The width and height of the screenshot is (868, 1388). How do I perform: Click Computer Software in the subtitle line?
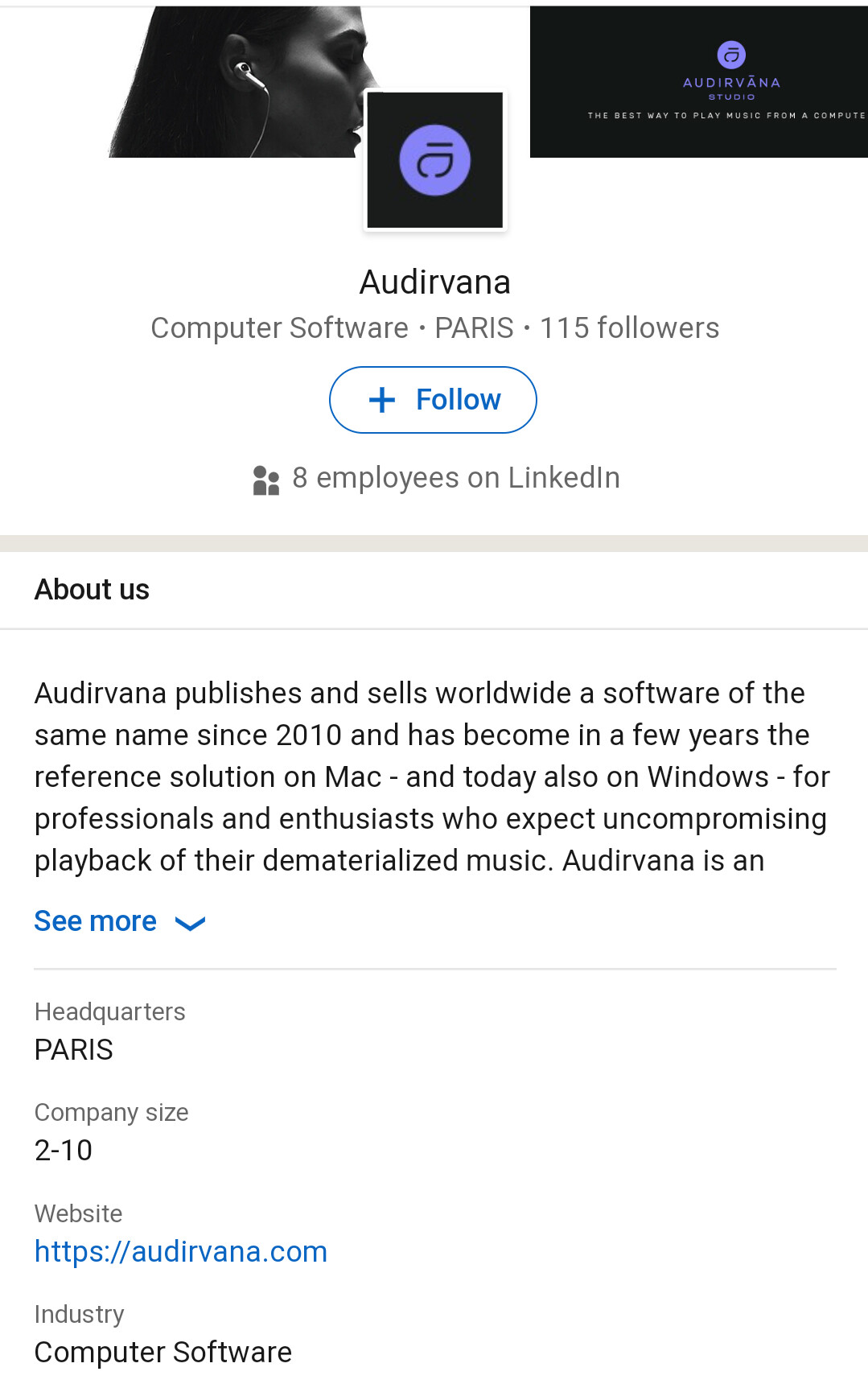(280, 328)
